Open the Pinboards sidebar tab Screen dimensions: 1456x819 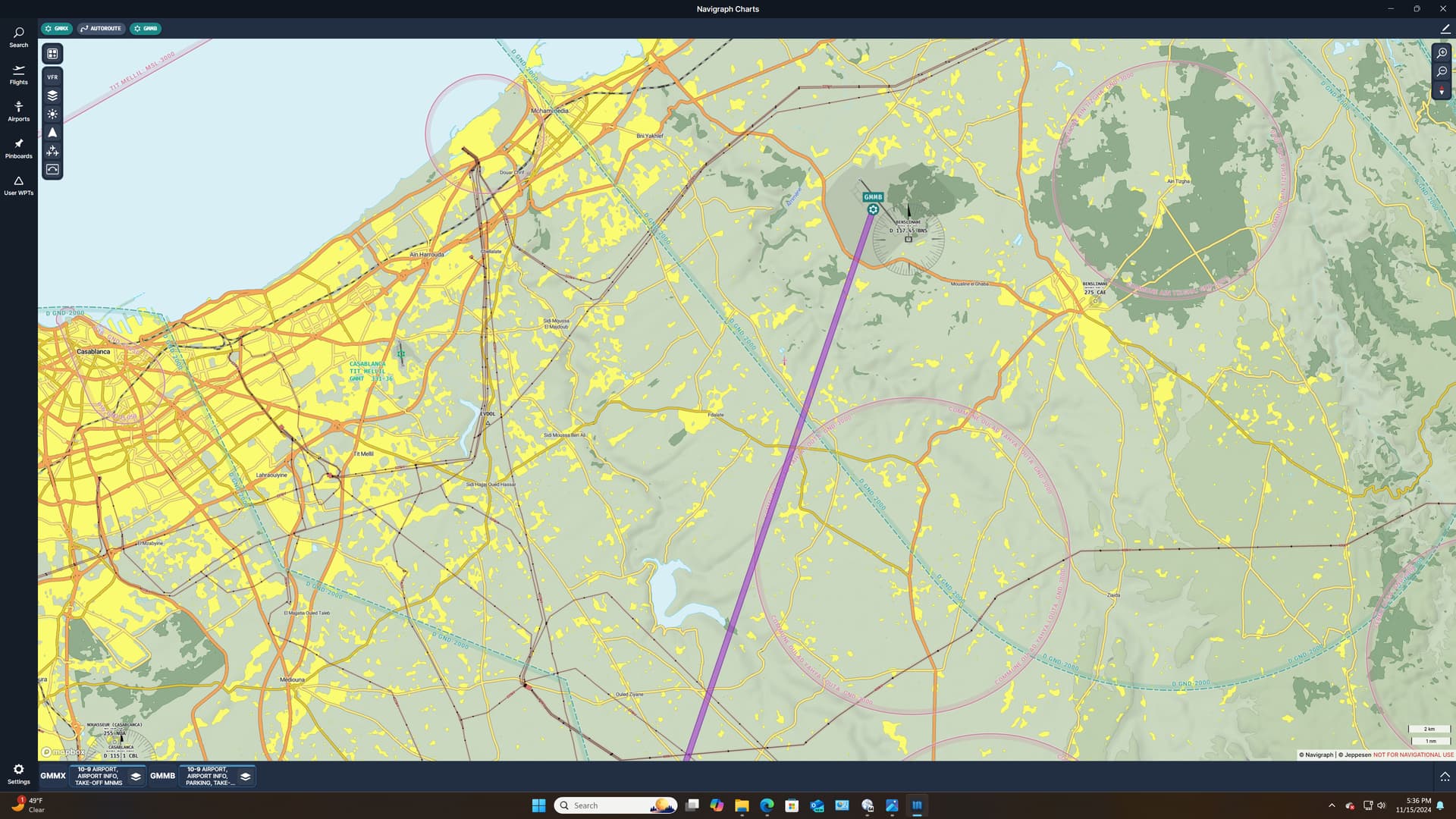click(x=18, y=148)
